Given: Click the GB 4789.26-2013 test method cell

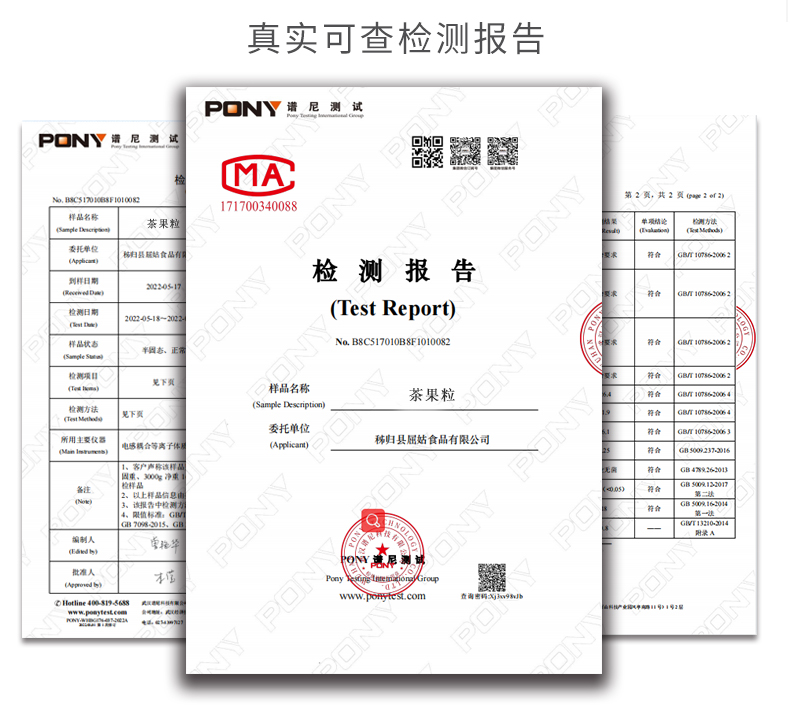Looking at the screenshot, I should pos(704,468).
